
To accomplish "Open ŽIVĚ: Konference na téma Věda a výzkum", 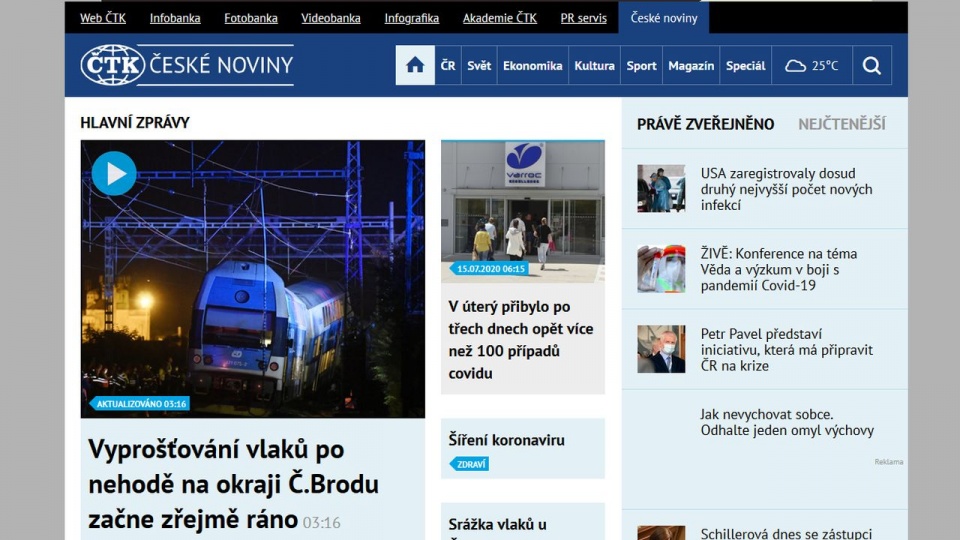I will [x=779, y=269].
